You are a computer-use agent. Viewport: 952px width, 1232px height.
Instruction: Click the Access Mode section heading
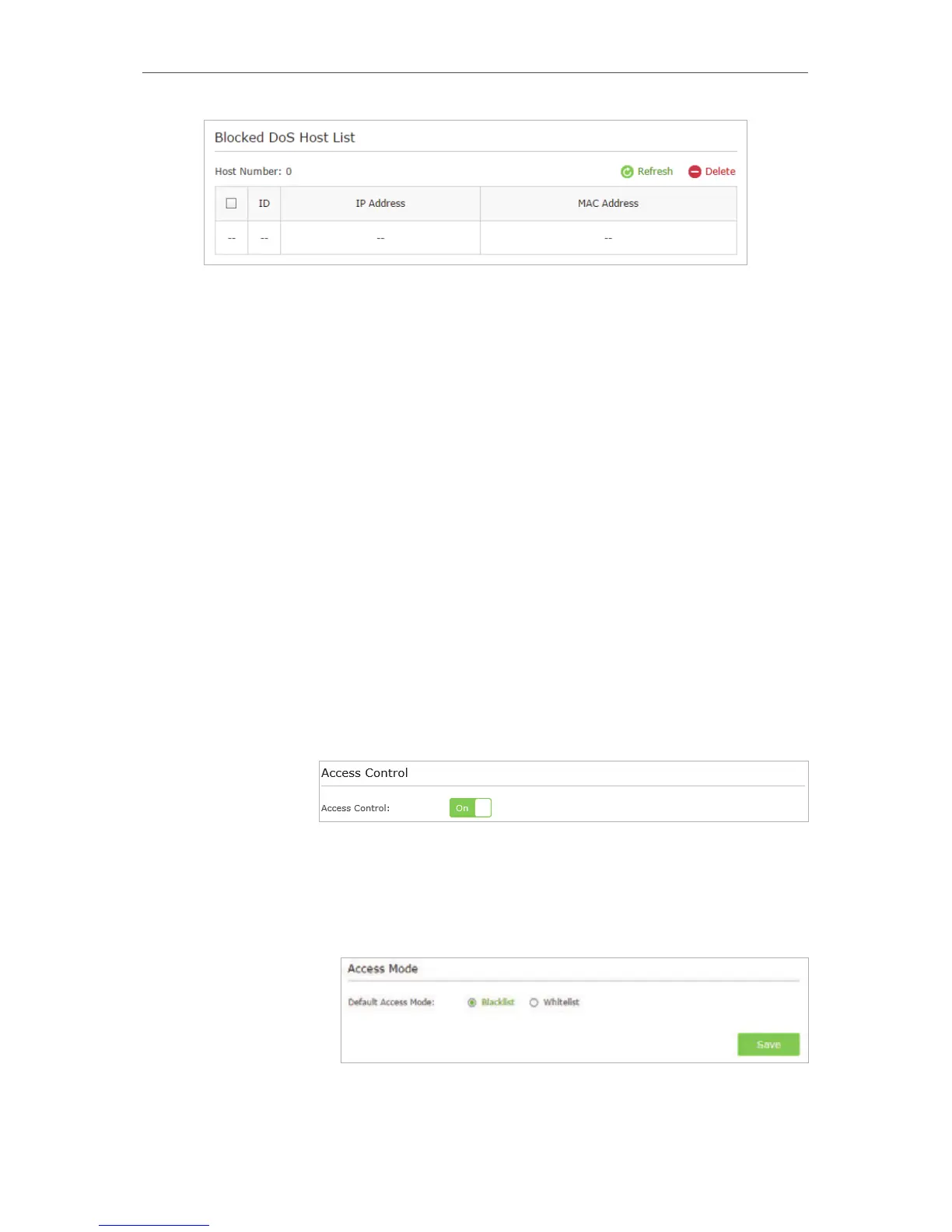(x=383, y=968)
